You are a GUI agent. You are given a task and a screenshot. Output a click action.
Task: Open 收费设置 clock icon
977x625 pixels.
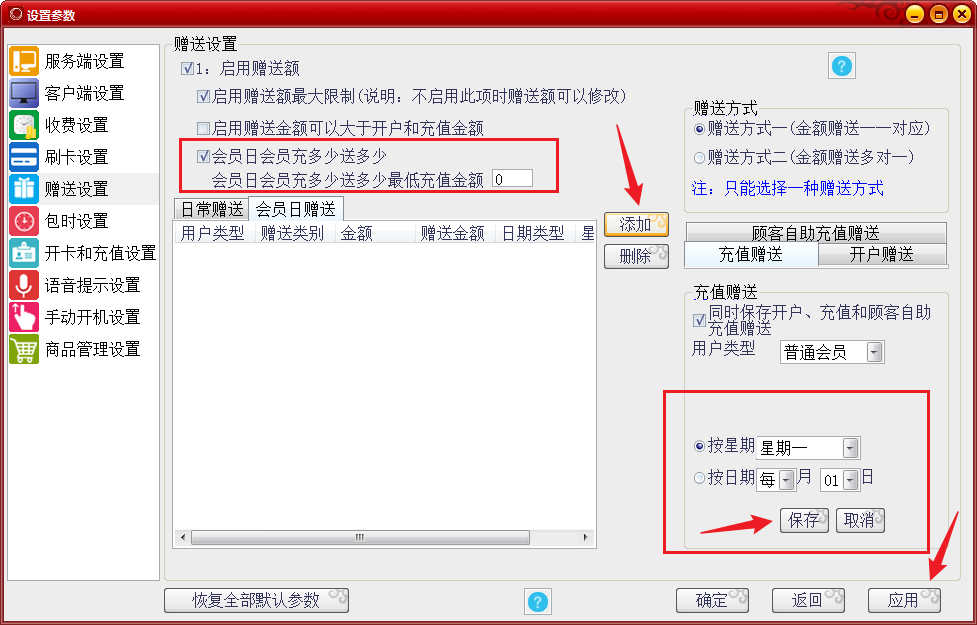pyautogui.click(x=24, y=125)
